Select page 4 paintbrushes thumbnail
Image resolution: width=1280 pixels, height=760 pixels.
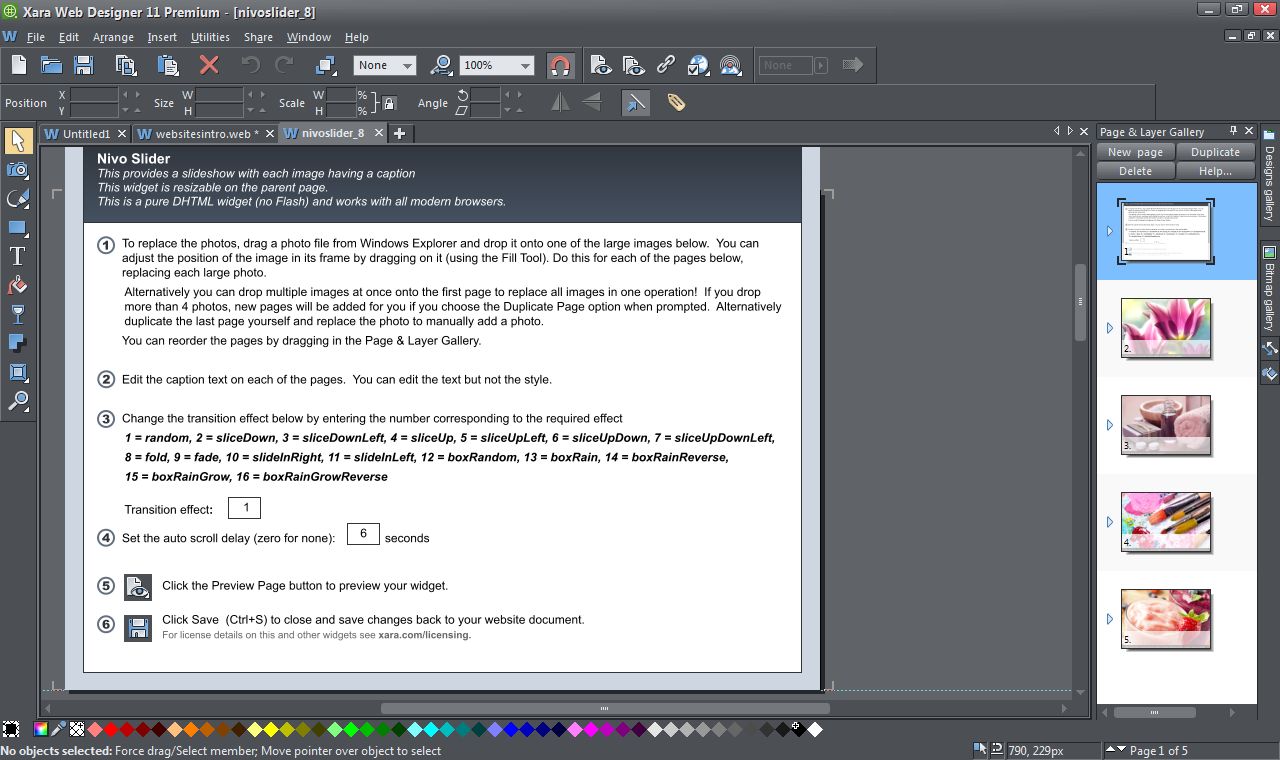pos(1166,522)
